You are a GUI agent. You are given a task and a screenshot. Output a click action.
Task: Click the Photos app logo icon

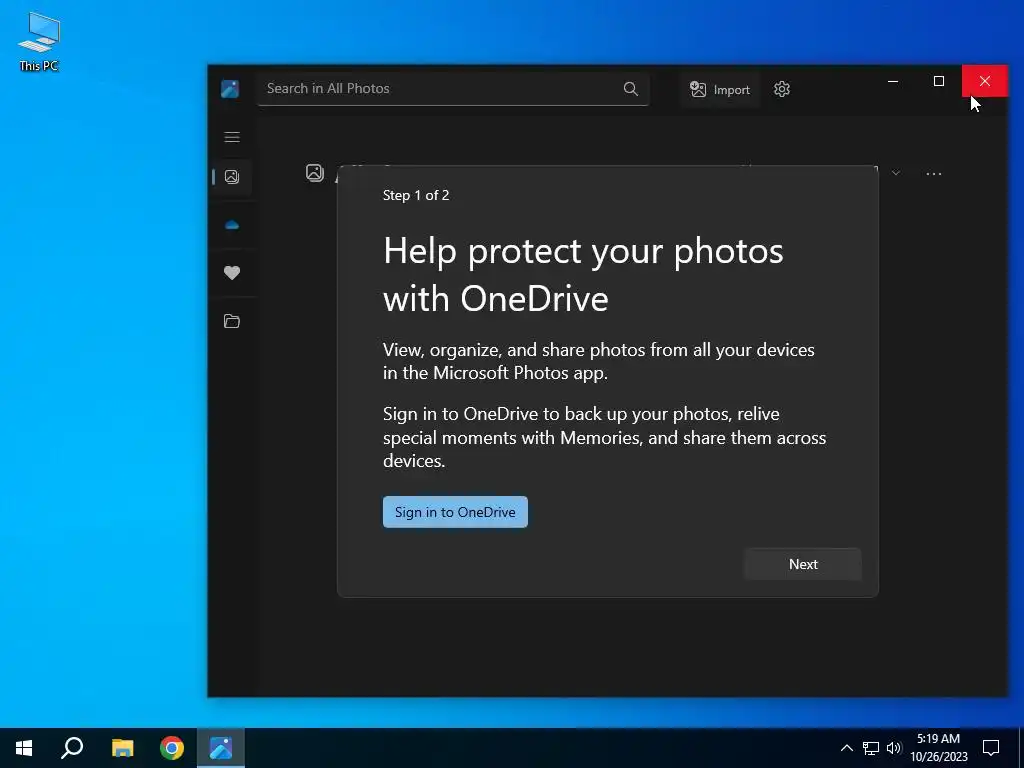tap(230, 89)
